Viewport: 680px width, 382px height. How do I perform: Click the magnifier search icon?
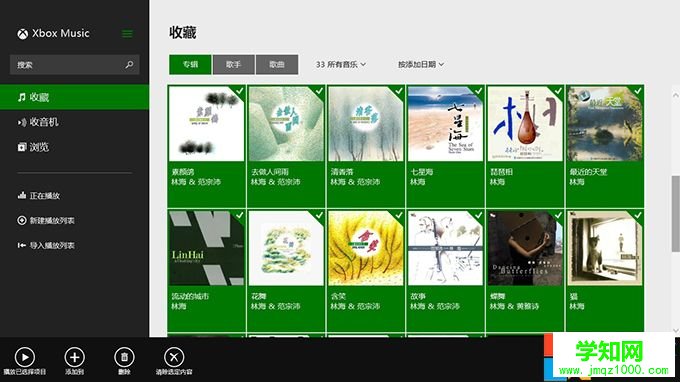[129, 65]
